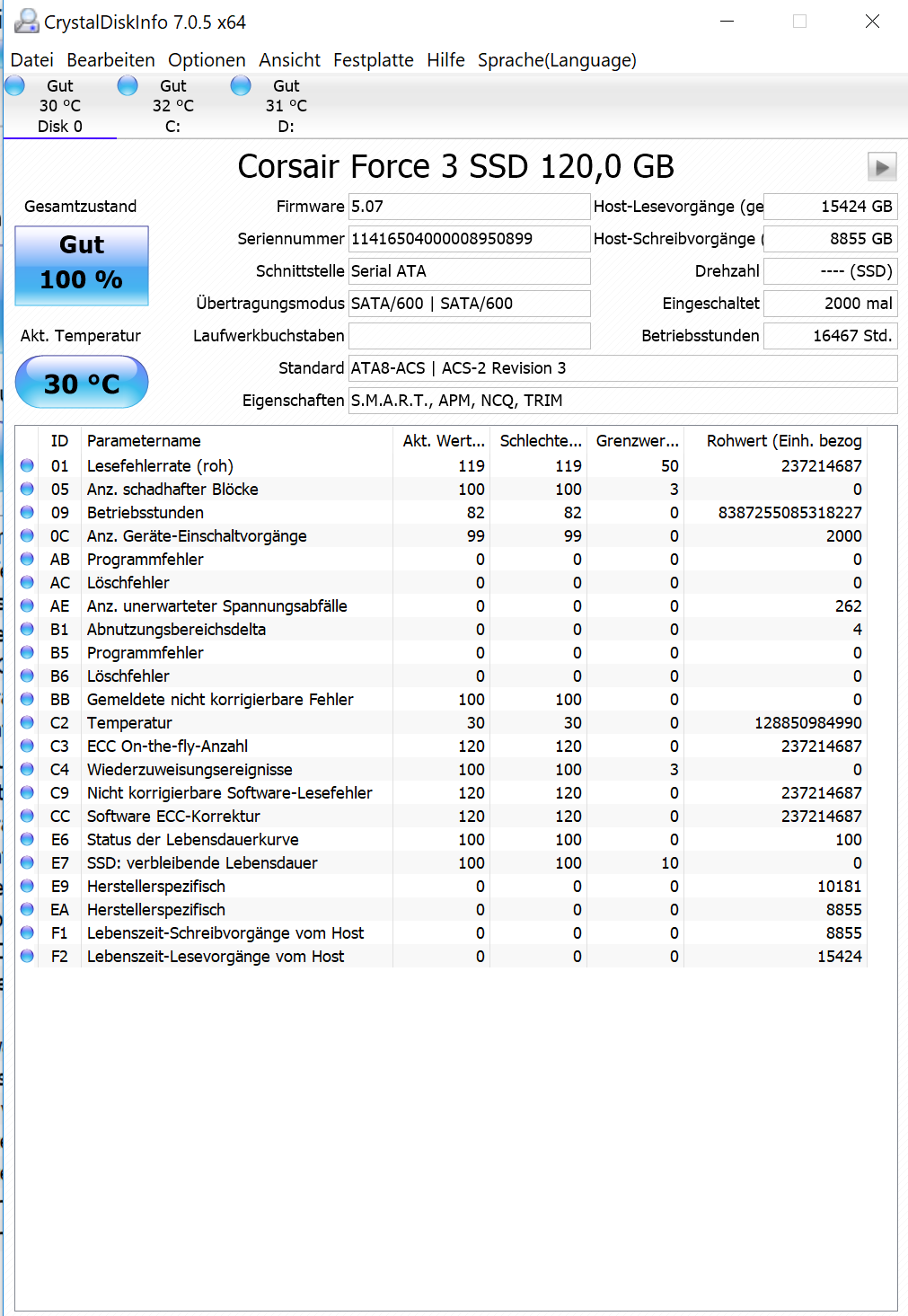Open the Ansicht menu
This screenshot has width=908, height=1316.
click(289, 60)
